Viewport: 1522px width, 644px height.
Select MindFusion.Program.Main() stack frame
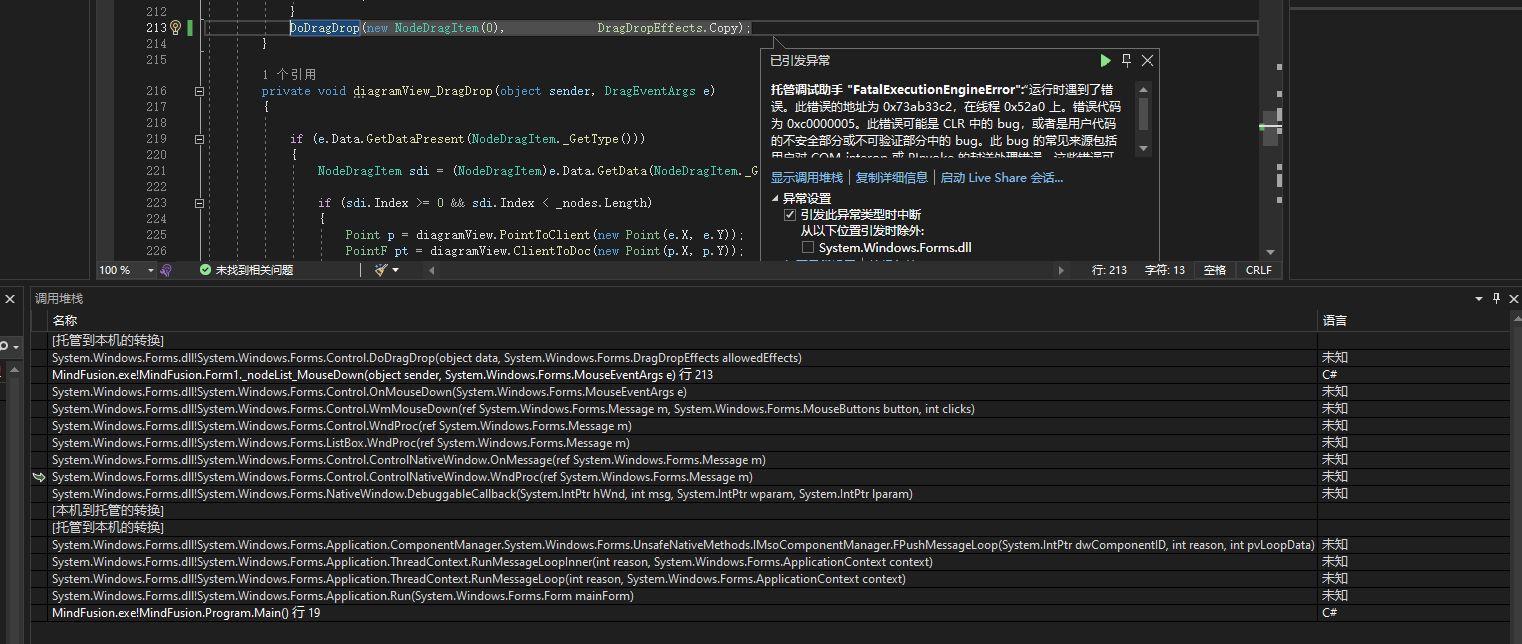[x=186, y=613]
